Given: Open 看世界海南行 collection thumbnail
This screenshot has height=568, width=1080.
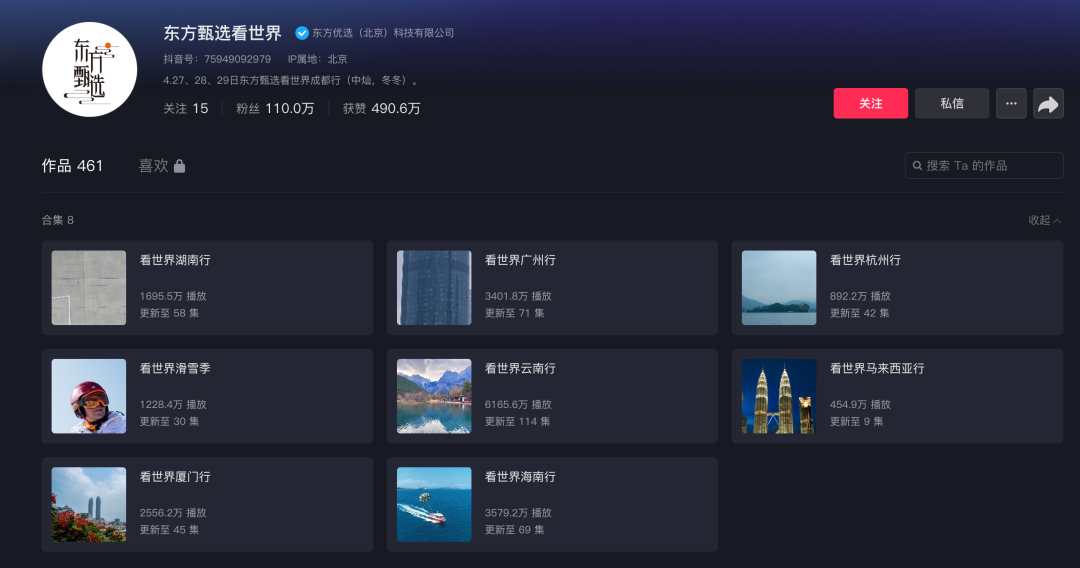Looking at the screenshot, I should [x=434, y=504].
